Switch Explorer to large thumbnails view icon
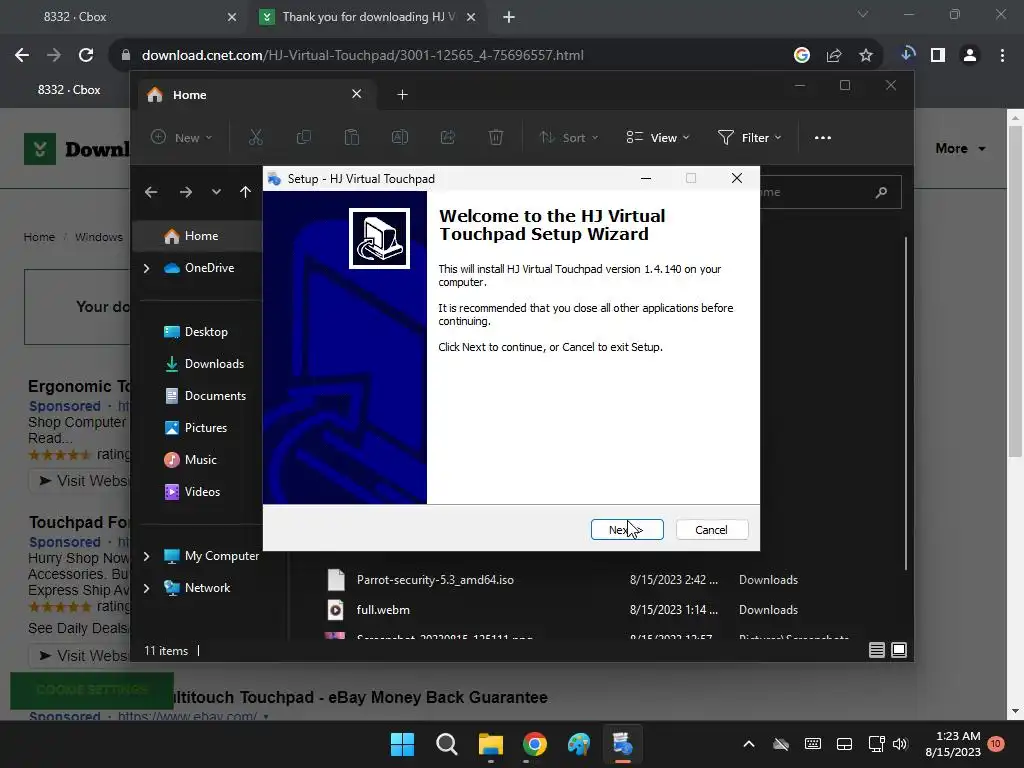The height and width of the screenshot is (768, 1024). (x=899, y=650)
